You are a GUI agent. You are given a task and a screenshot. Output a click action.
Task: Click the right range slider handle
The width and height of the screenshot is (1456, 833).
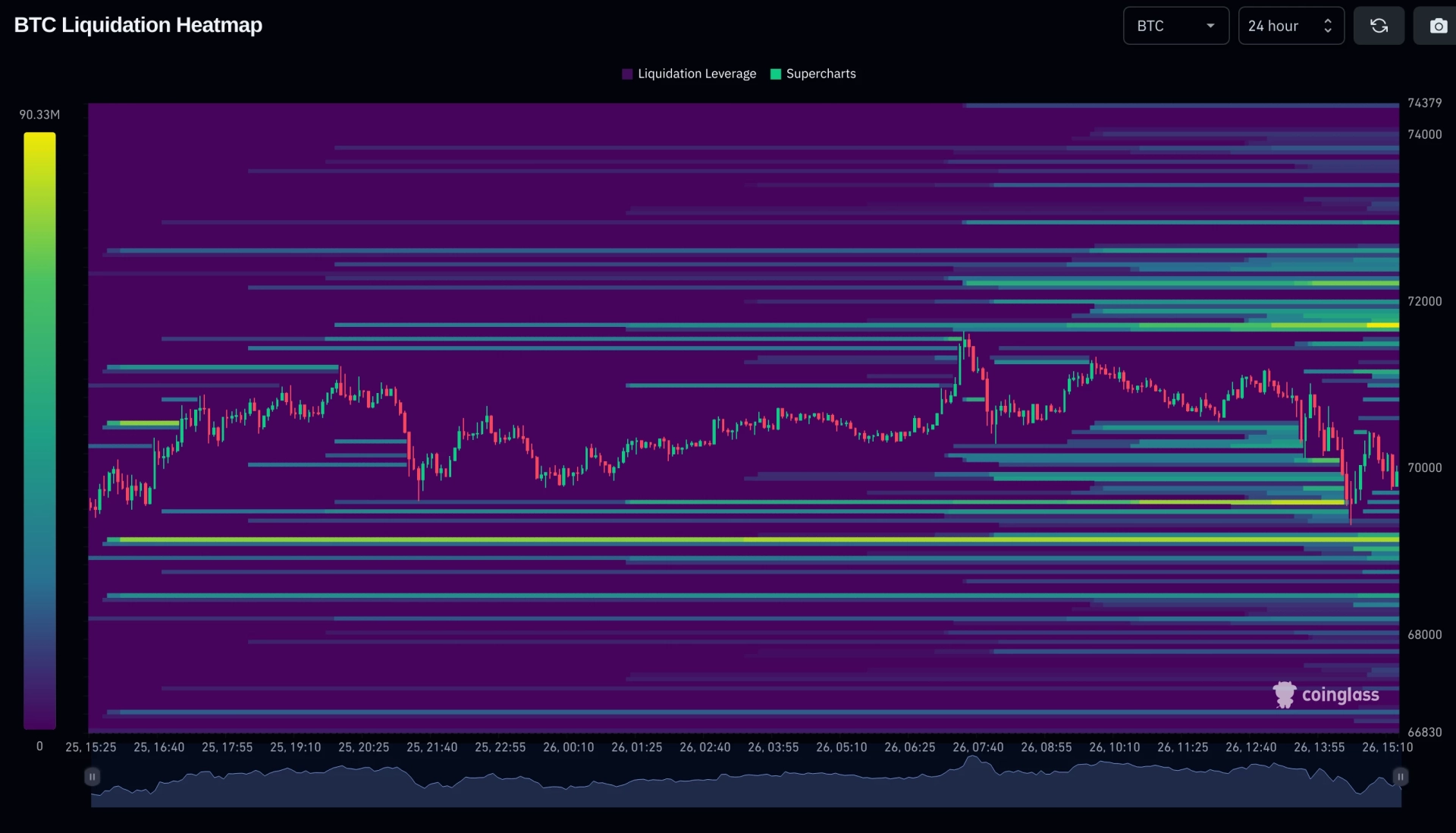[x=1400, y=776]
